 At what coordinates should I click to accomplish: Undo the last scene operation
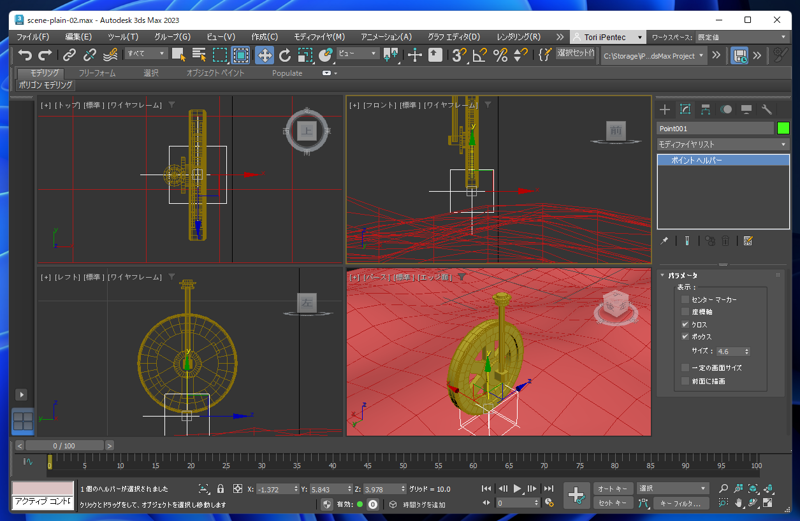click(24, 55)
